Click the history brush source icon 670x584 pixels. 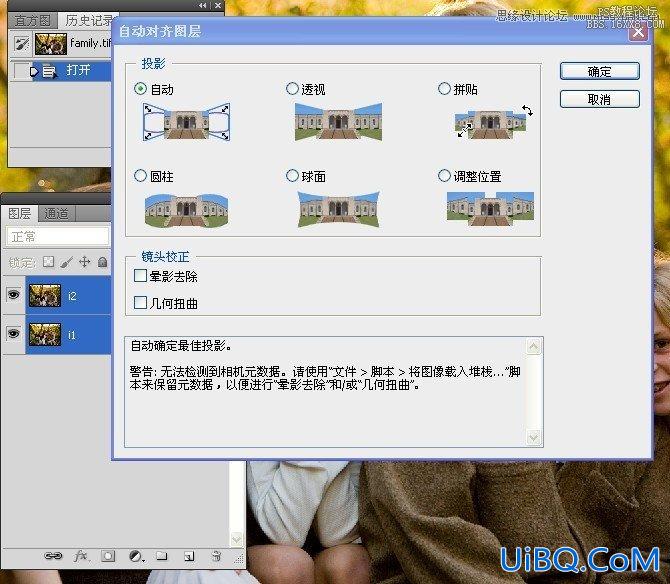pyautogui.click(x=21, y=44)
